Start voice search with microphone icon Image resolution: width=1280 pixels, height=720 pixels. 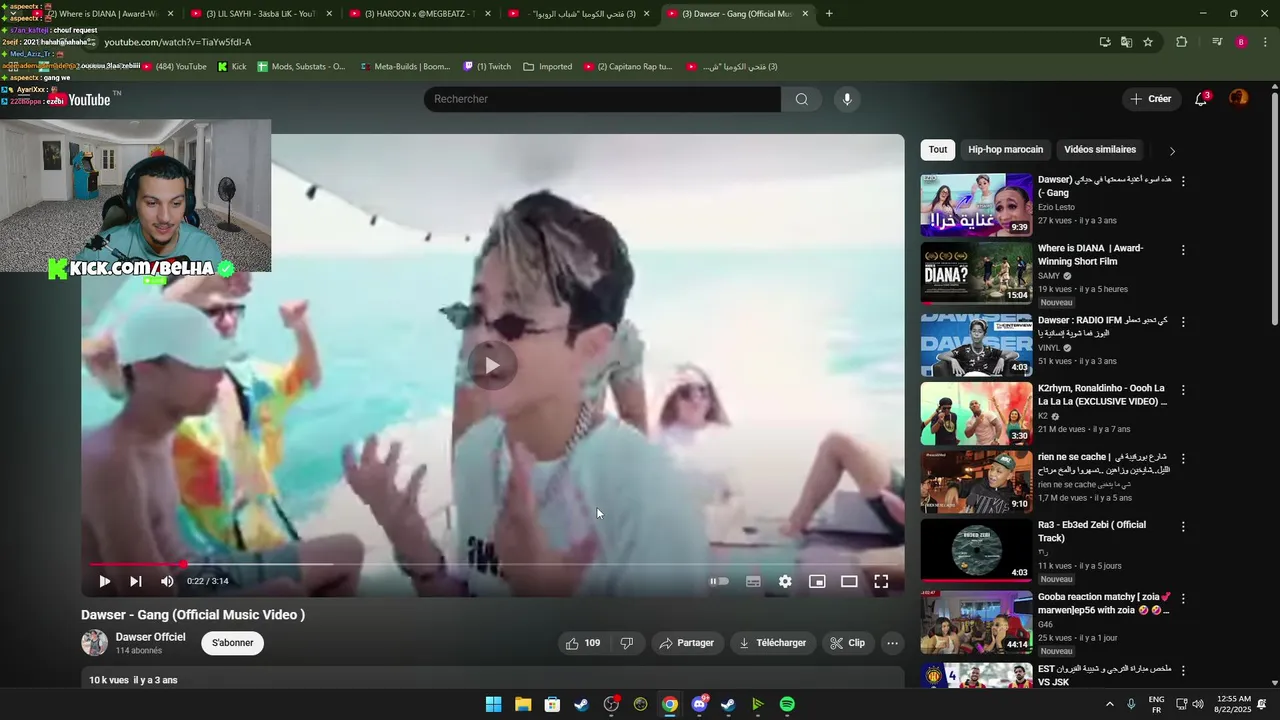coord(847,99)
